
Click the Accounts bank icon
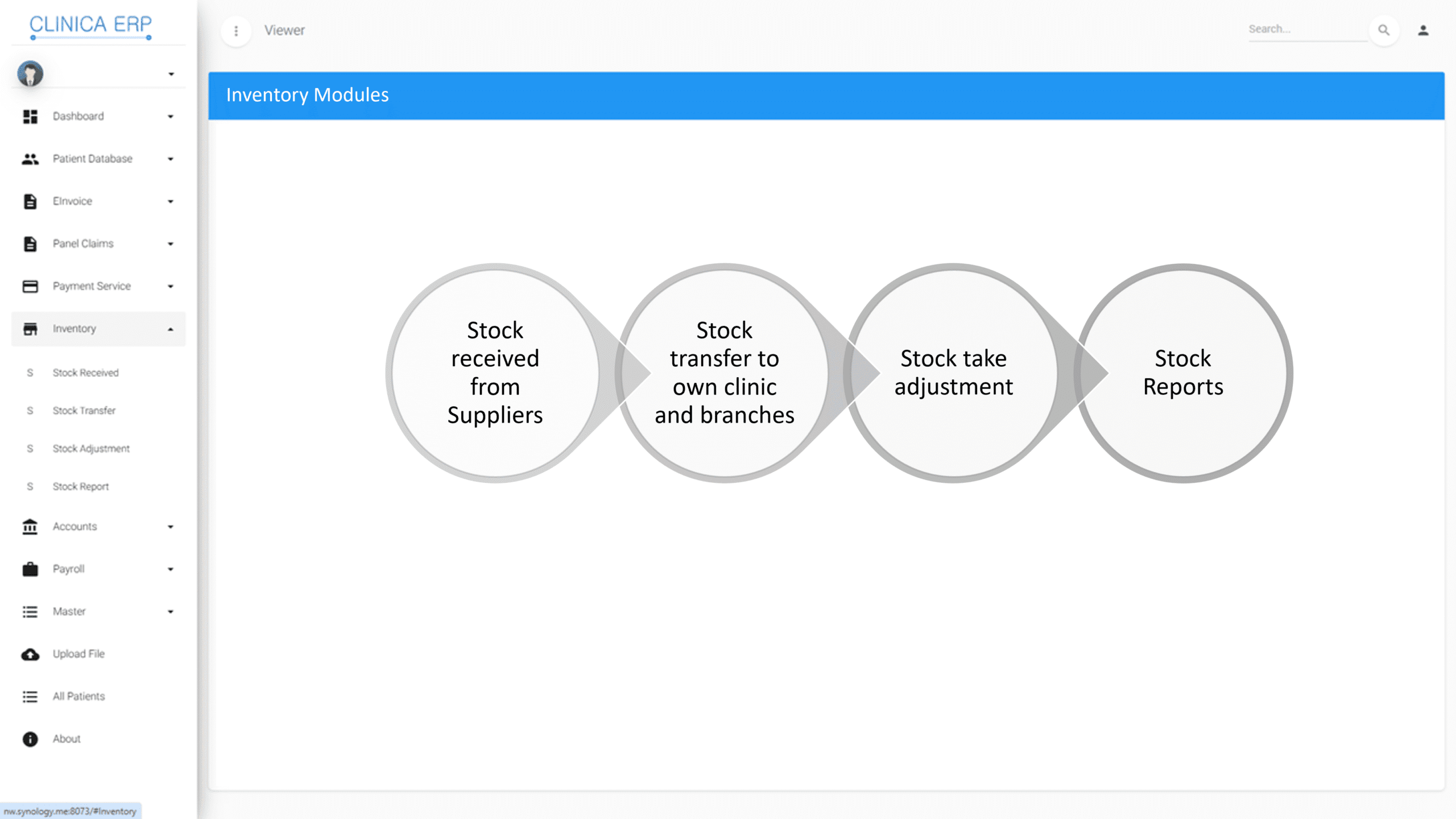tap(30, 527)
